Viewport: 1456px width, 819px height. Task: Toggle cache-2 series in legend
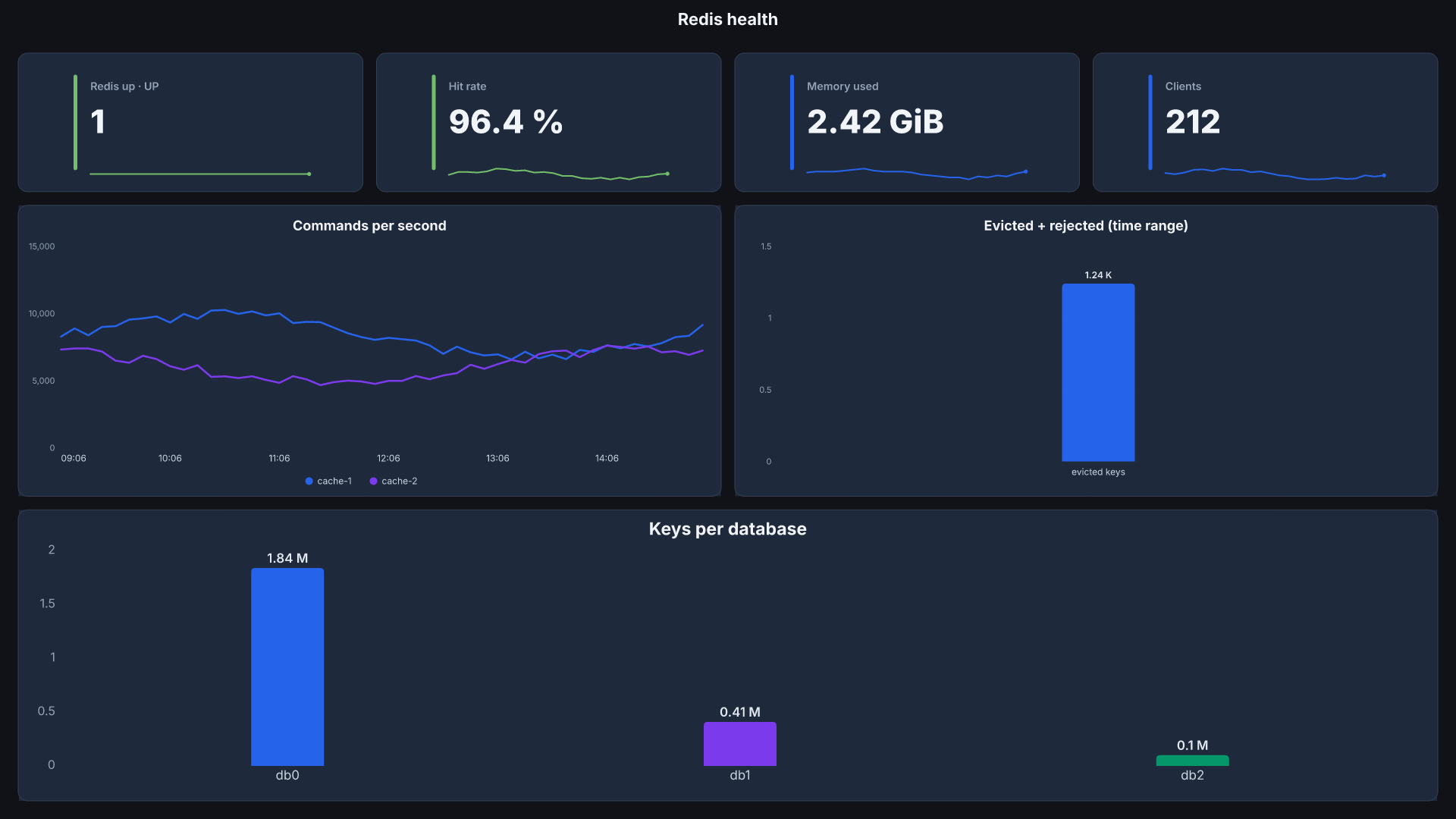click(x=393, y=482)
